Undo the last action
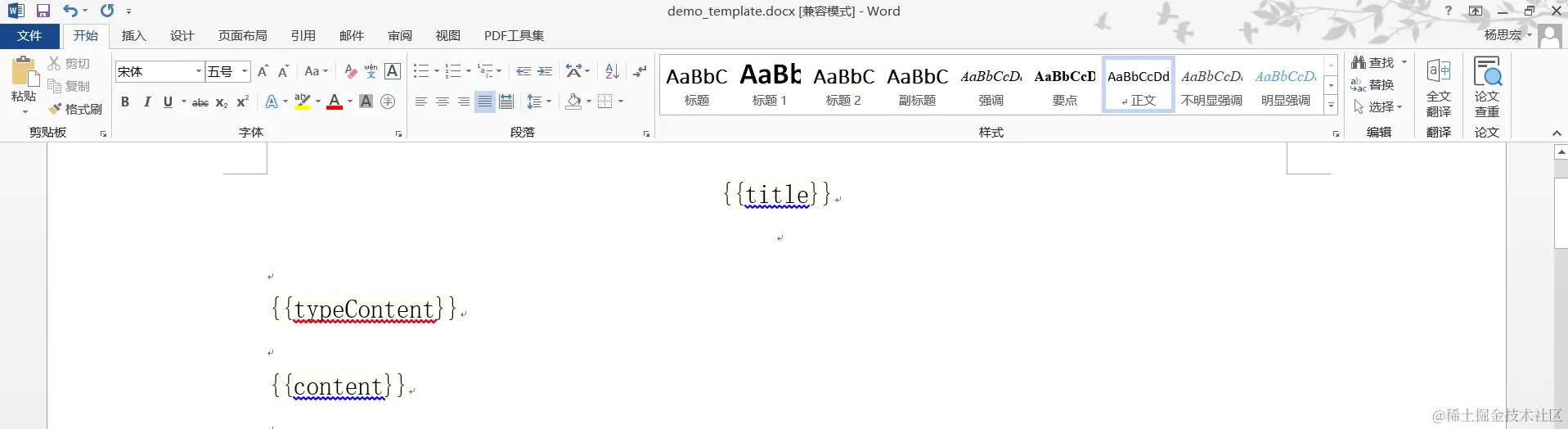The width and height of the screenshot is (1568, 429). point(70,11)
